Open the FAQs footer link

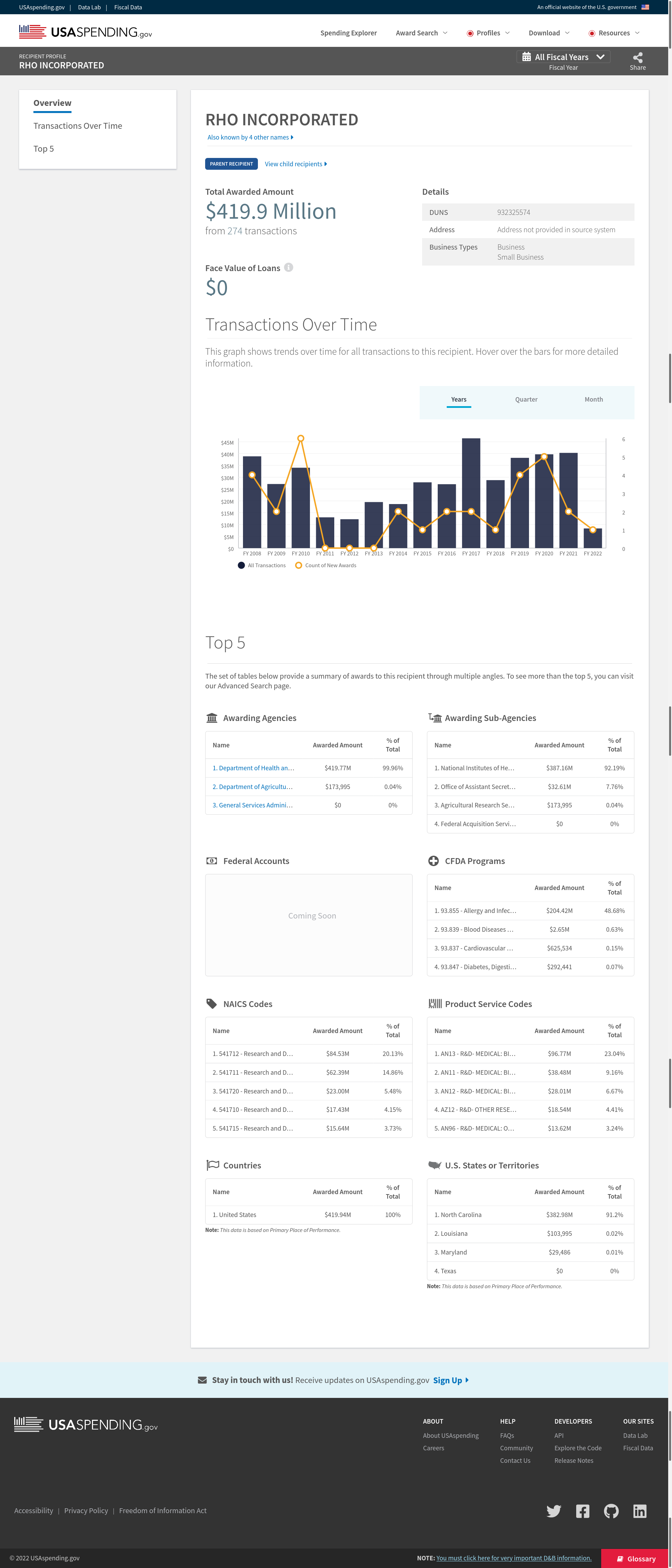pyautogui.click(x=507, y=1435)
